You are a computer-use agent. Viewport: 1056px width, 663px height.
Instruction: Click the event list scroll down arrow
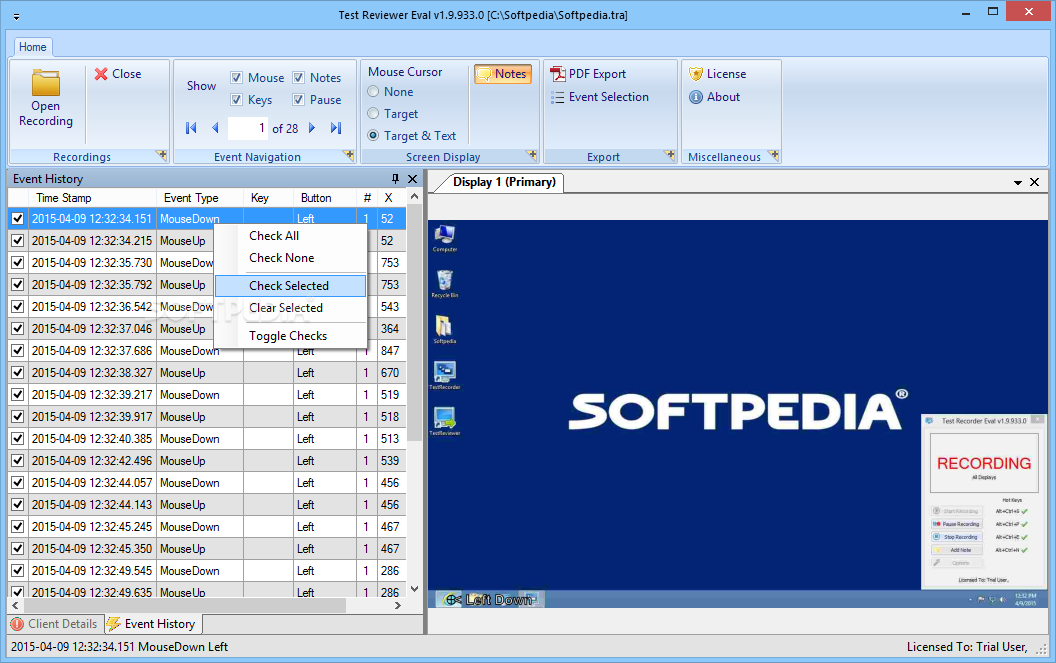pyautogui.click(x=415, y=589)
